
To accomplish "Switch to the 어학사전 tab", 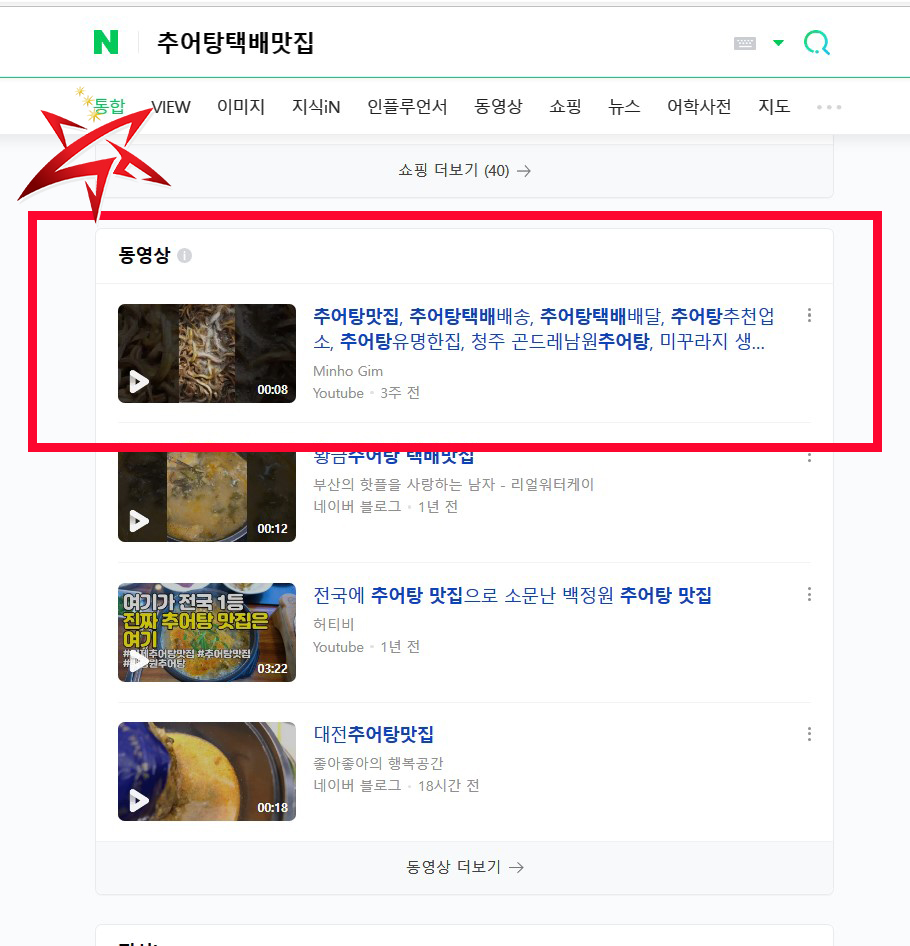I will (699, 107).
